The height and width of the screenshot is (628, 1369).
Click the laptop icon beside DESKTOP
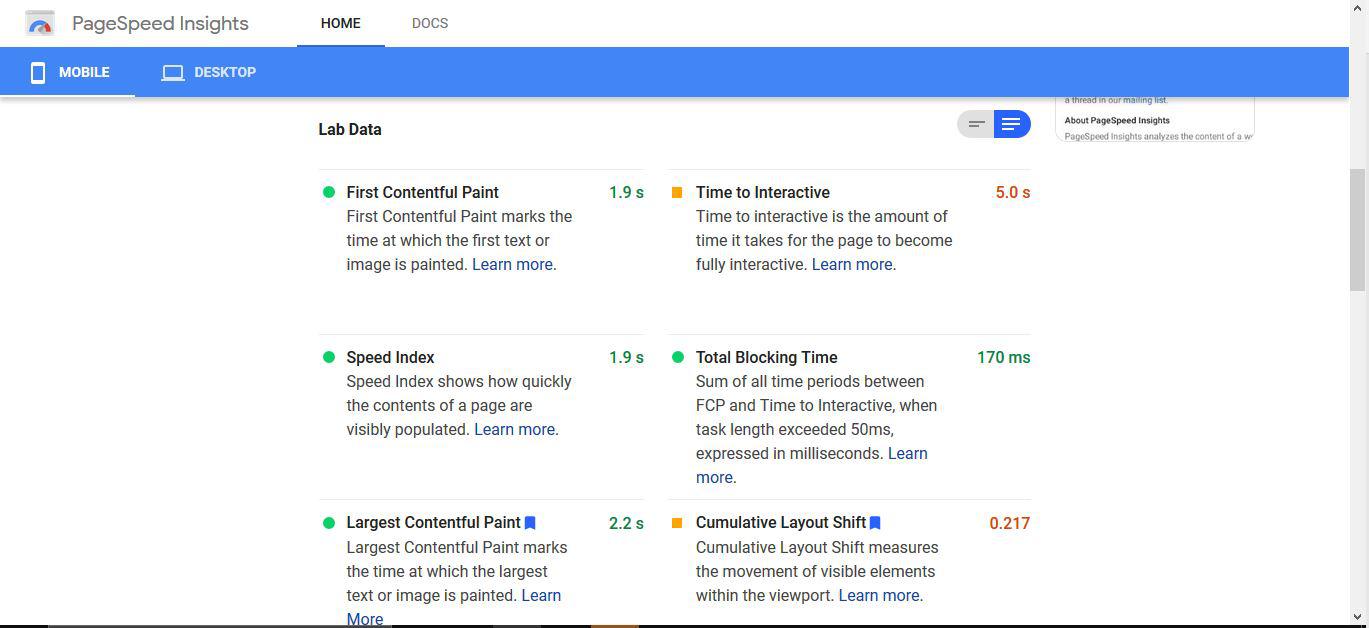173,72
